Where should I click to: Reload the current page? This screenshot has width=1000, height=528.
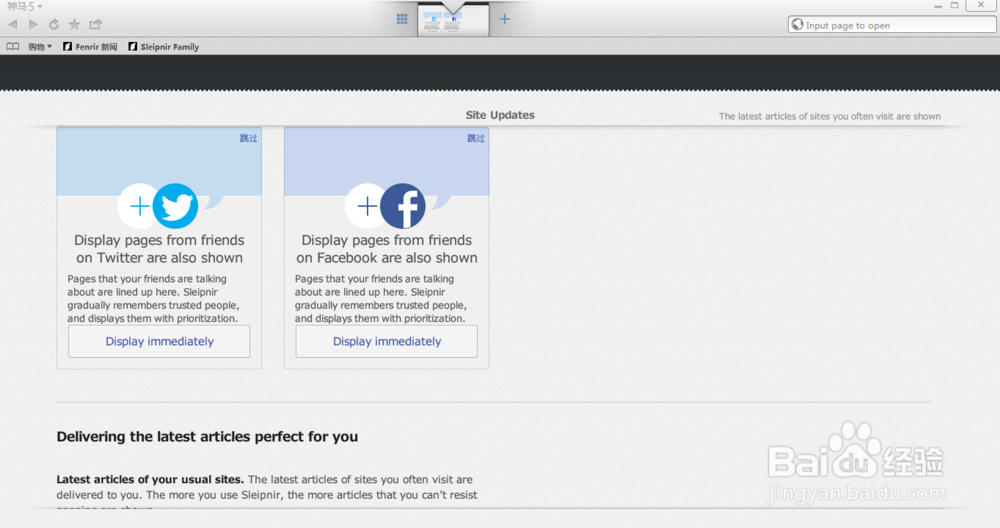click(x=53, y=24)
